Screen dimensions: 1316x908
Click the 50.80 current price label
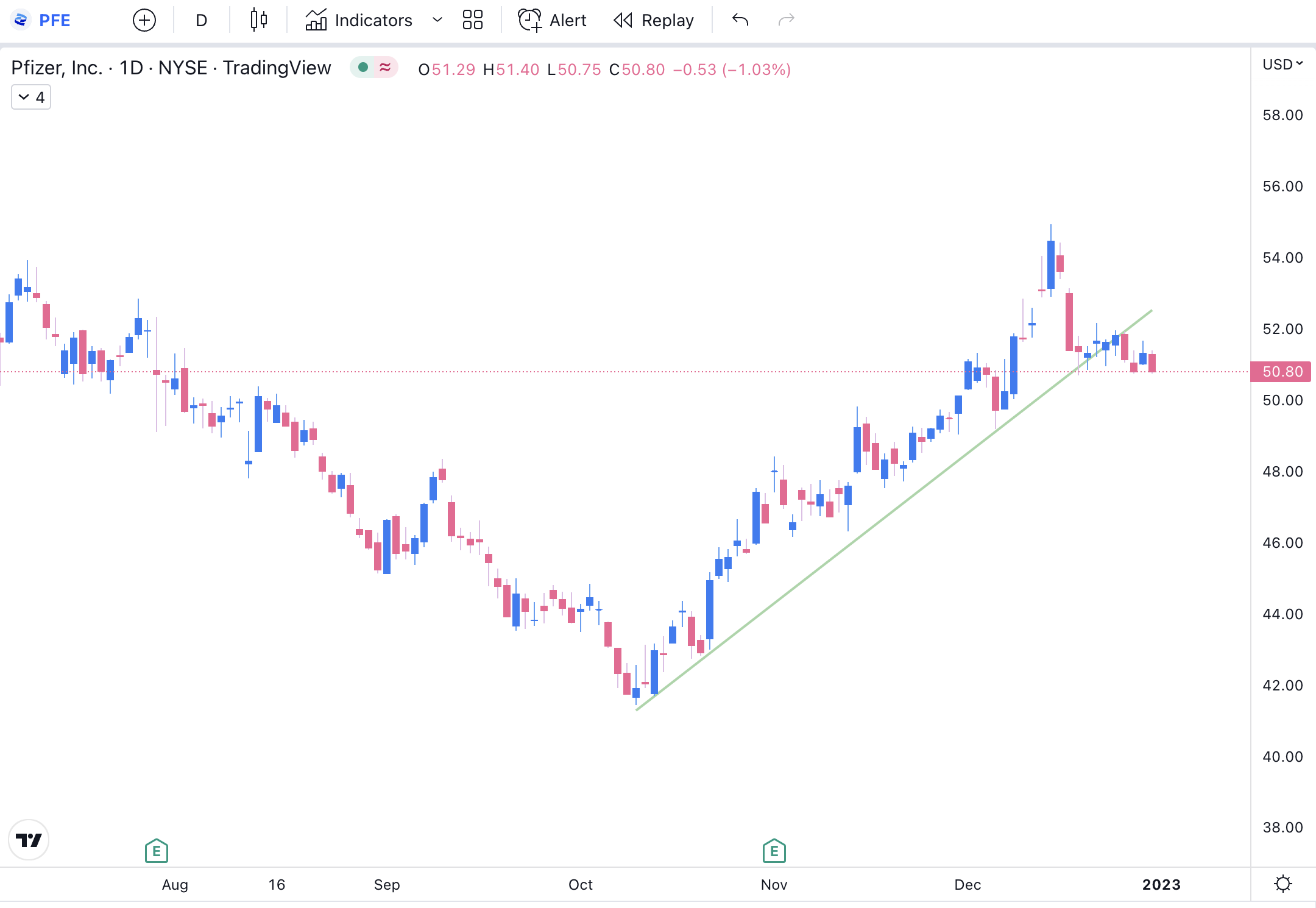click(x=1282, y=372)
